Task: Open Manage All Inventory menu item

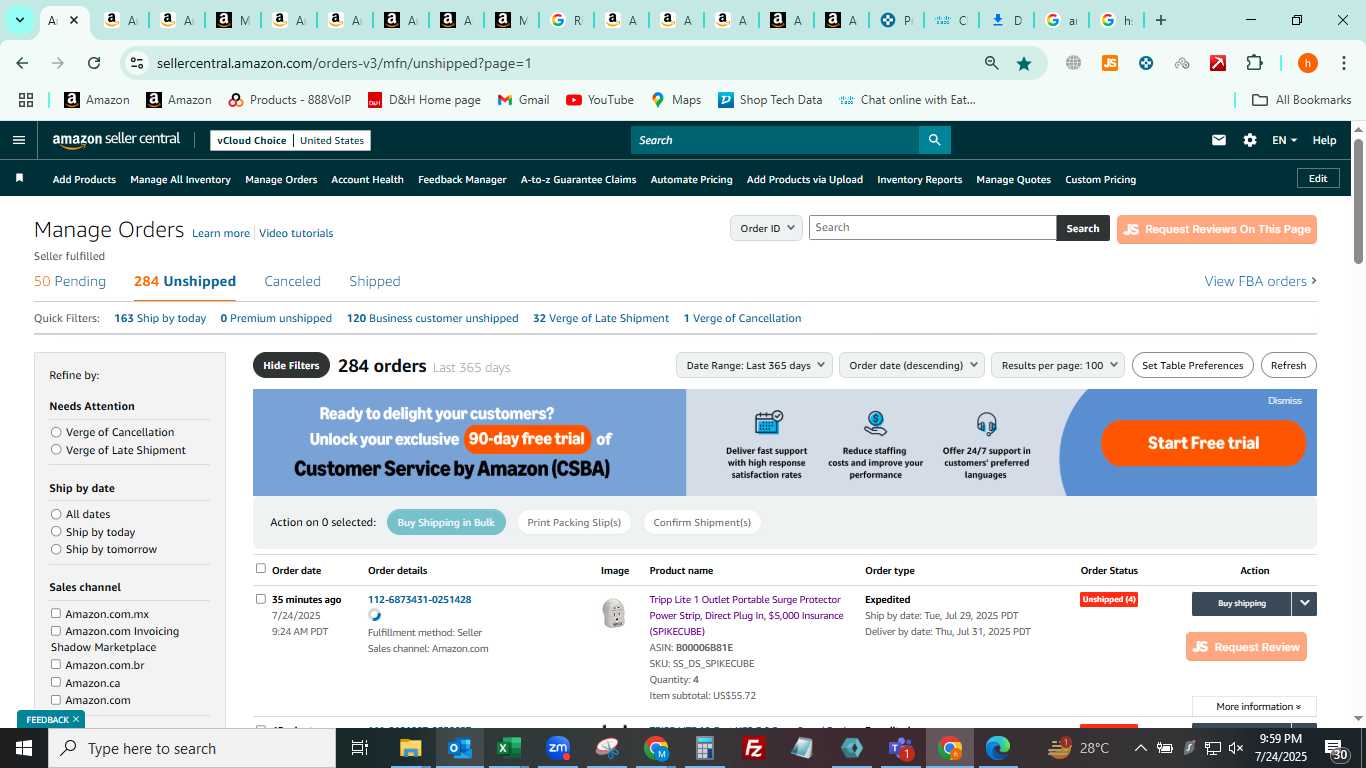Action: click(x=180, y=179)
